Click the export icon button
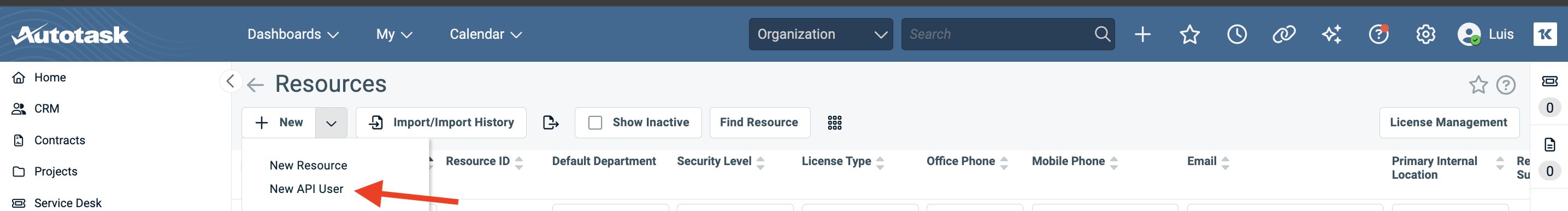Viewport: 1568px width, 211px height. click(550, 122)
